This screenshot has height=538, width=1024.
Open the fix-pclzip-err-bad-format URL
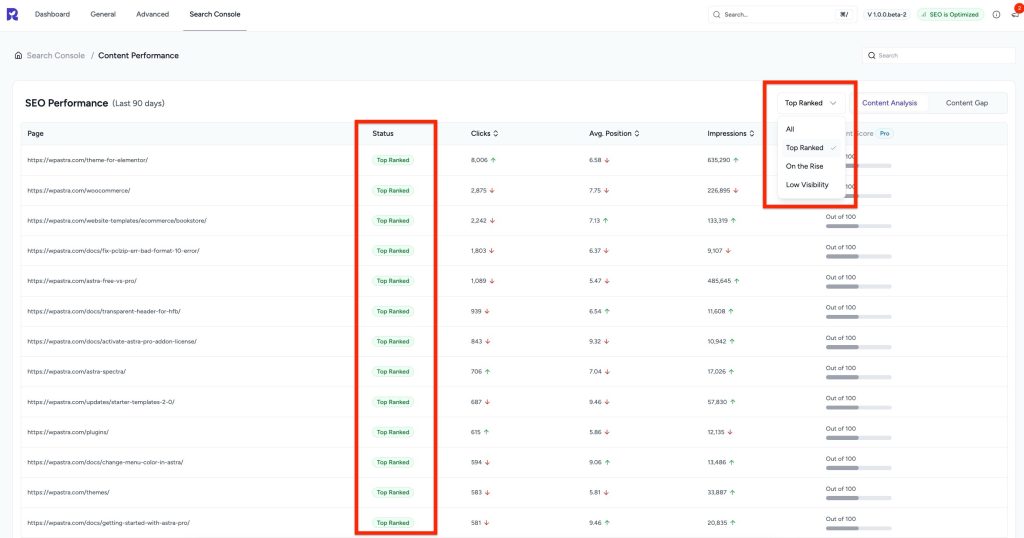click(x=113, y=251)
